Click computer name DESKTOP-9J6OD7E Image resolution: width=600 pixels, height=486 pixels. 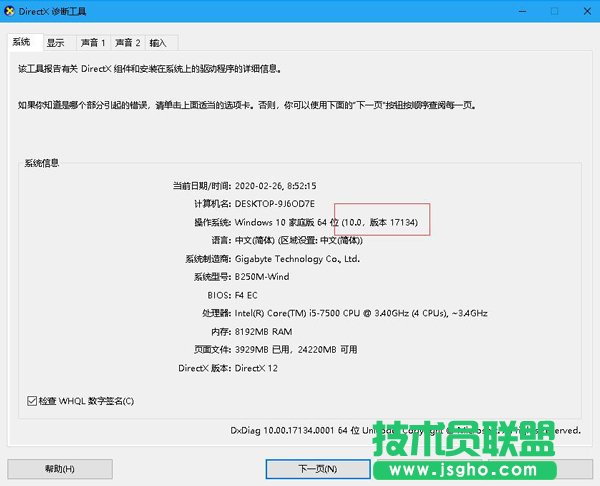275,204
